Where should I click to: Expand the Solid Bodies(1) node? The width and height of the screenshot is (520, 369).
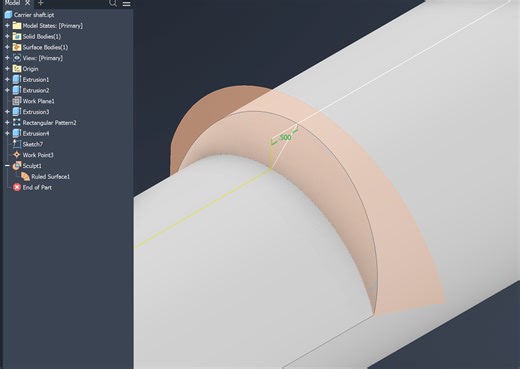pos(7,36)
